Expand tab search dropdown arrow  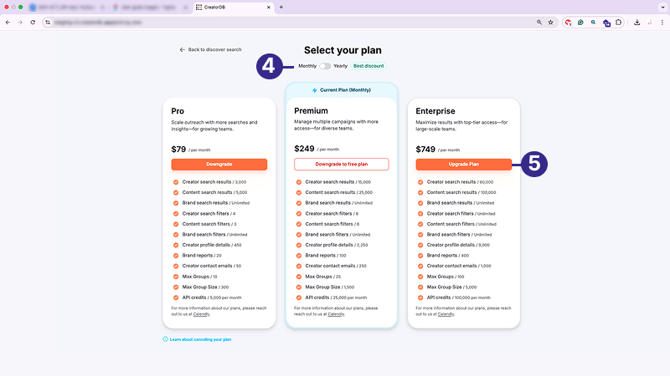(662, 7)
